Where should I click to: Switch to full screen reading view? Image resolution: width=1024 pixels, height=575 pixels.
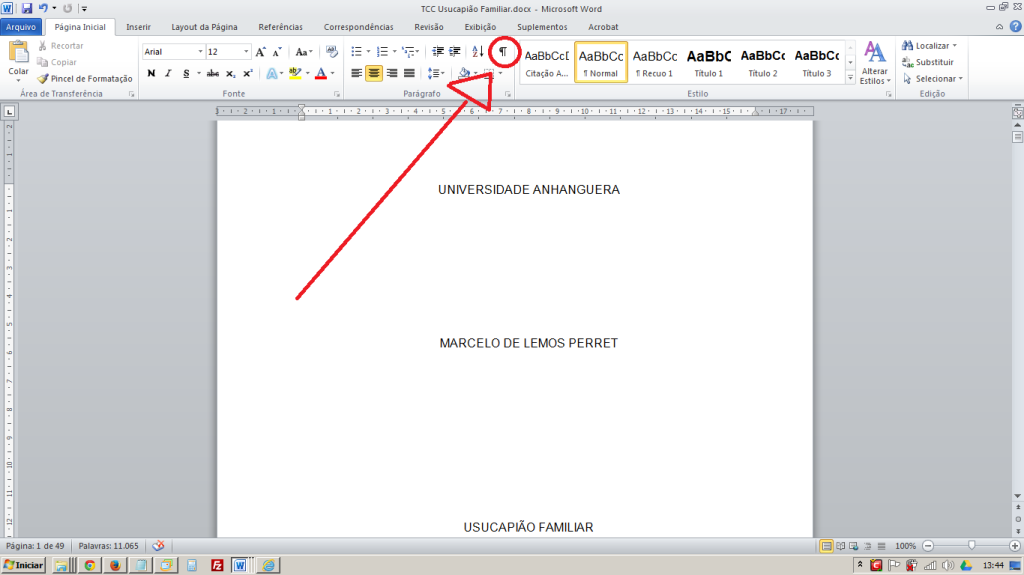tap(840, 546)
